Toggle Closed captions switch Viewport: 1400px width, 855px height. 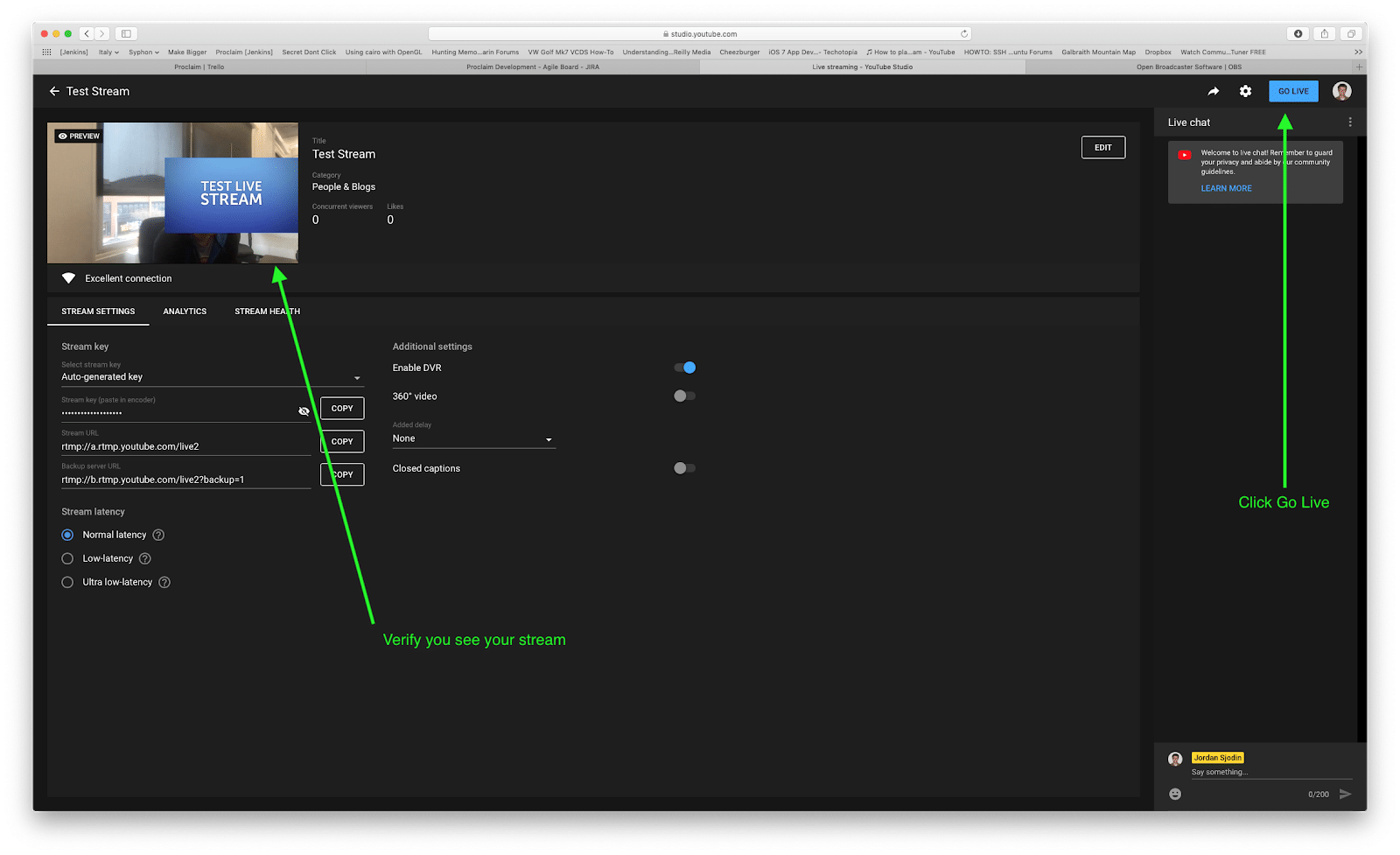(684, 468)
